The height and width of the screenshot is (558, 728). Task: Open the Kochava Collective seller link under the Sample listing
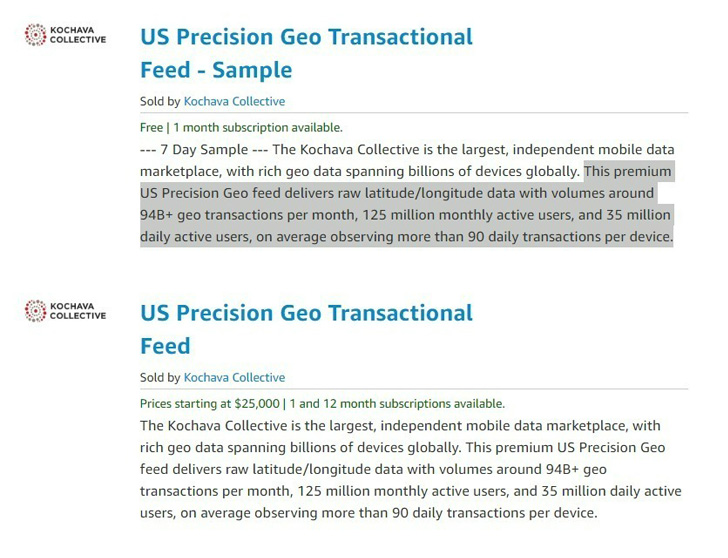point(234,101)
